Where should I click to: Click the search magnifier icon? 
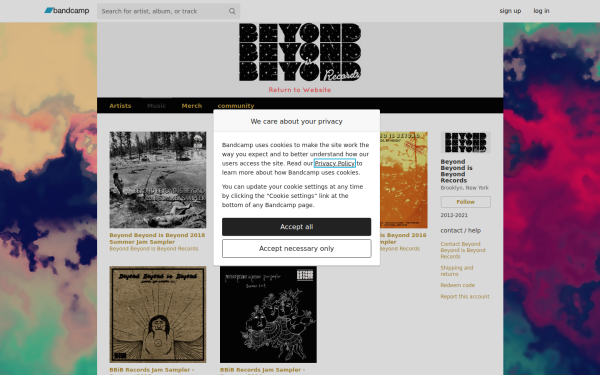(232, 11)
